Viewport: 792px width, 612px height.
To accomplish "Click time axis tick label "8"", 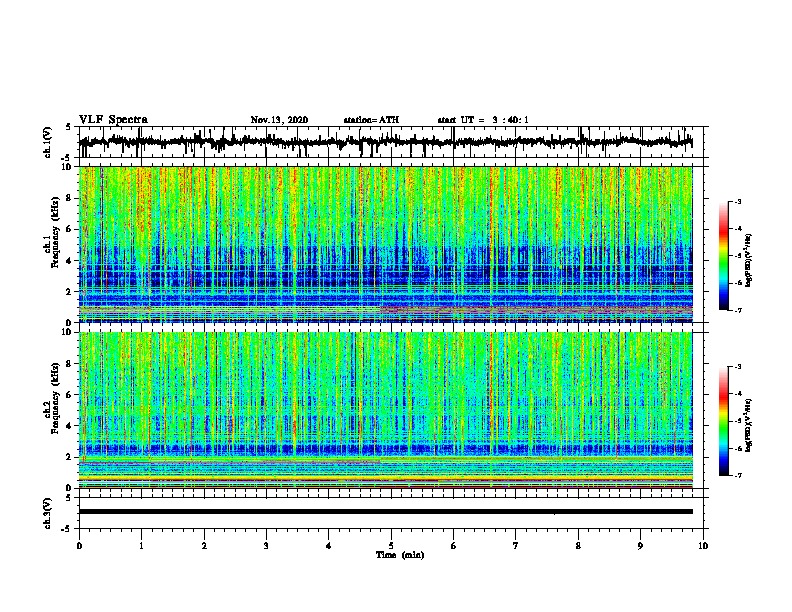I will click(578, 546).
